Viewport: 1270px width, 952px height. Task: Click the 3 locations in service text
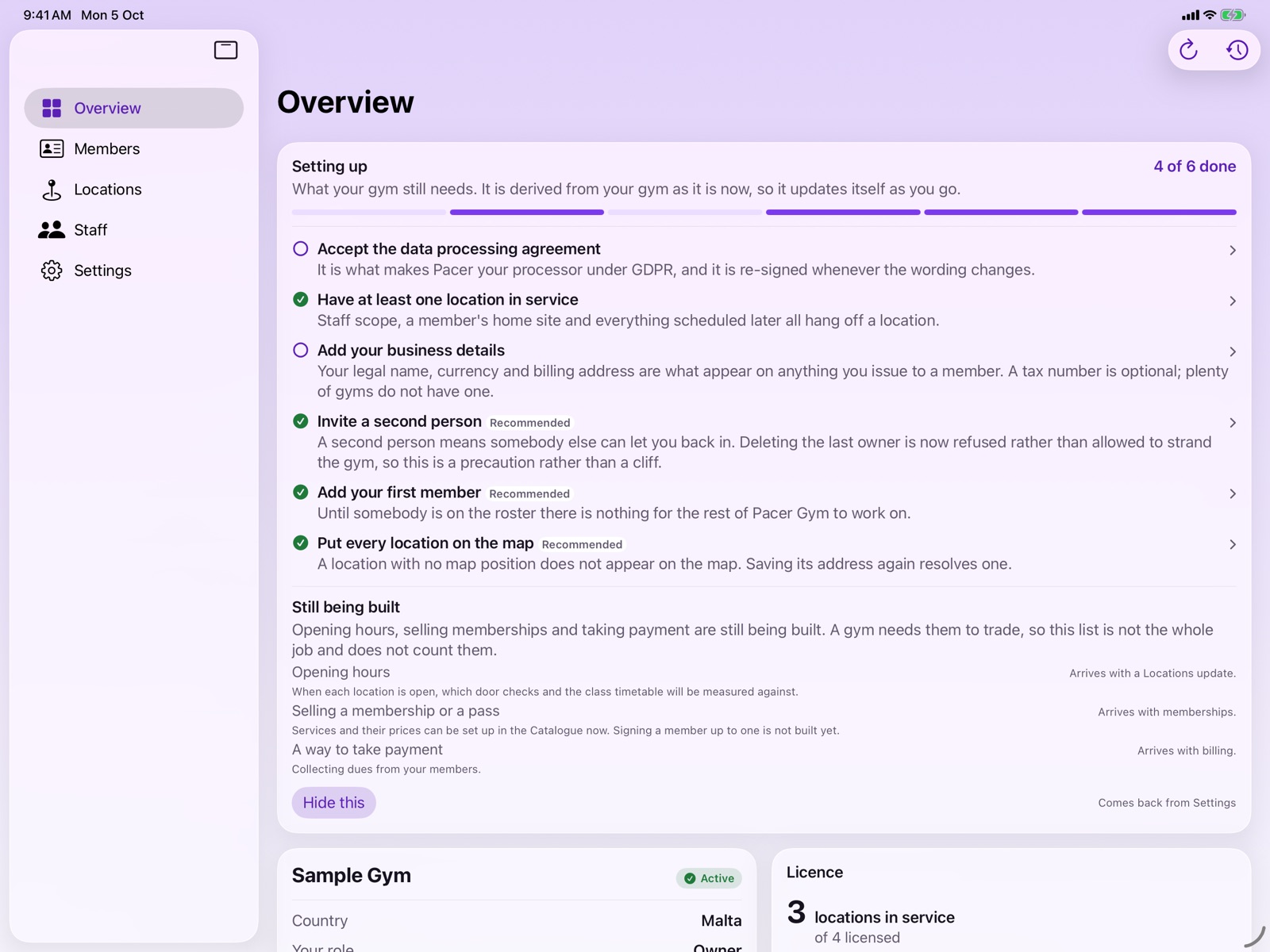click(871, 915)
